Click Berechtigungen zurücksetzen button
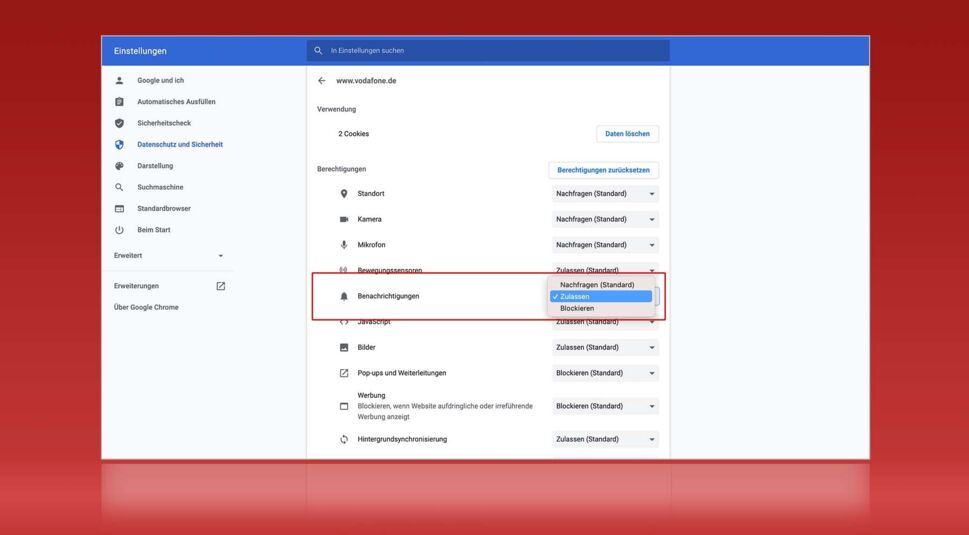Image resolution: width=969 pixels, height=535 pixels. (603, 170)
